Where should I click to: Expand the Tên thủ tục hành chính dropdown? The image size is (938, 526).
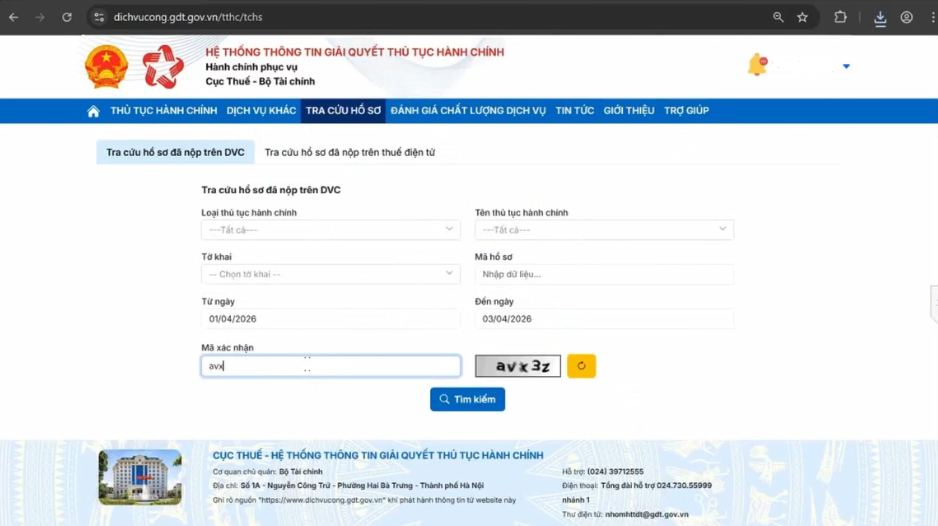(x=604, y=230)
